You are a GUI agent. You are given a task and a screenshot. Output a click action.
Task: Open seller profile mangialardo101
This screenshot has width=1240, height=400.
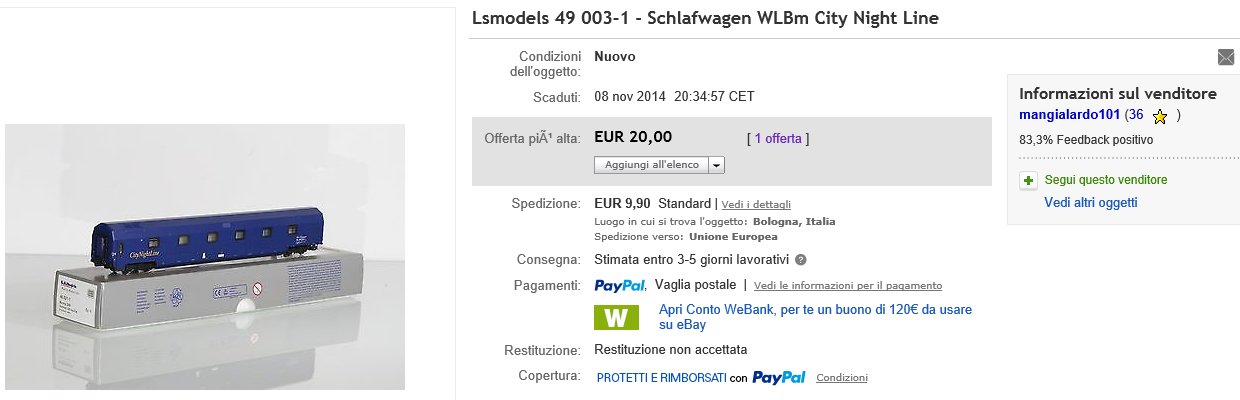[1068, 115]
